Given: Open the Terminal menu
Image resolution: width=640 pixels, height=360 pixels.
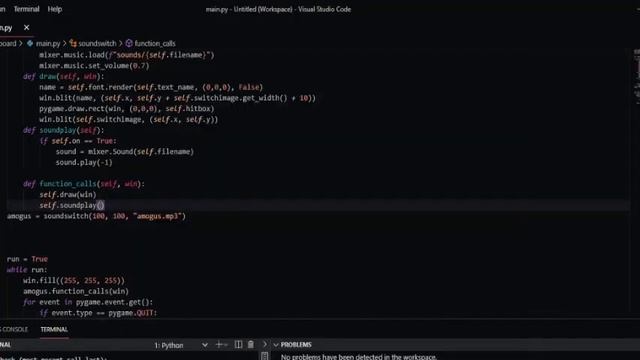Looking at the screenshot, I should tap(27, 9).
